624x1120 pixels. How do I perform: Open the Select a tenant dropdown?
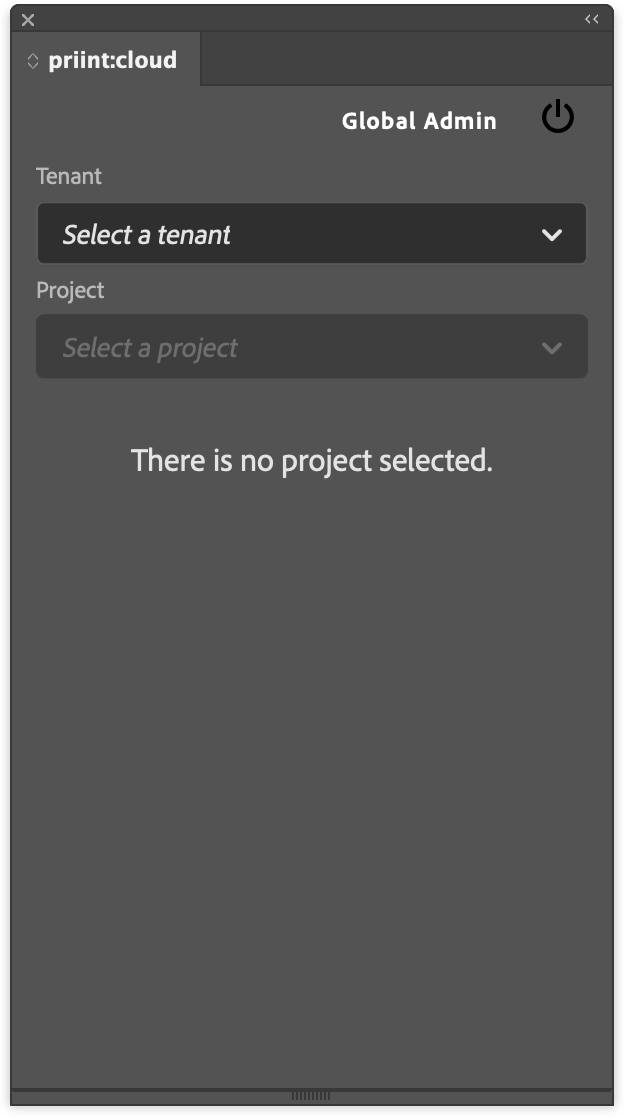(x=312, y=234)
